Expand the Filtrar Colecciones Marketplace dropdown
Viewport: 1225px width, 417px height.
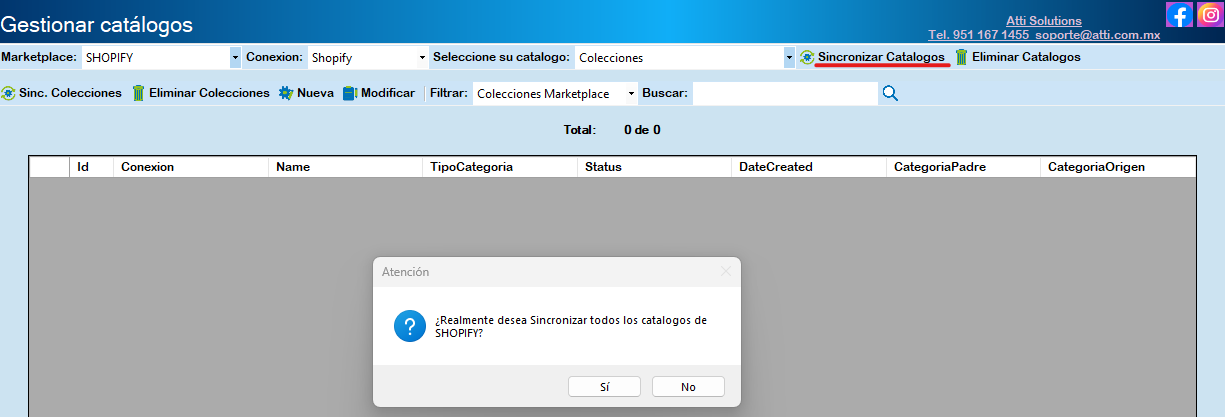click(x=631, y=93)
